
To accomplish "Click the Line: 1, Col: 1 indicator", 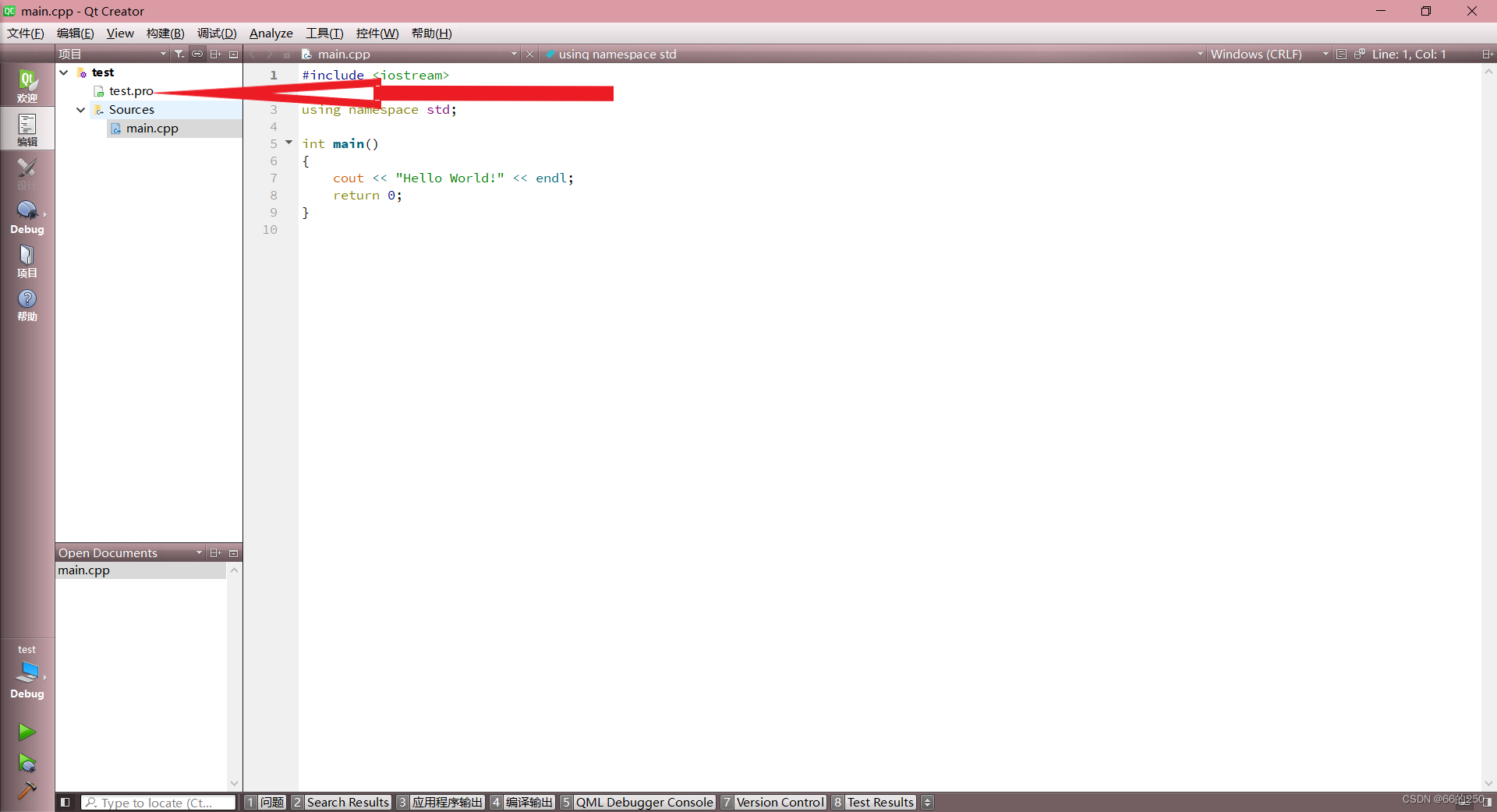I will (x=1409, y=54).
